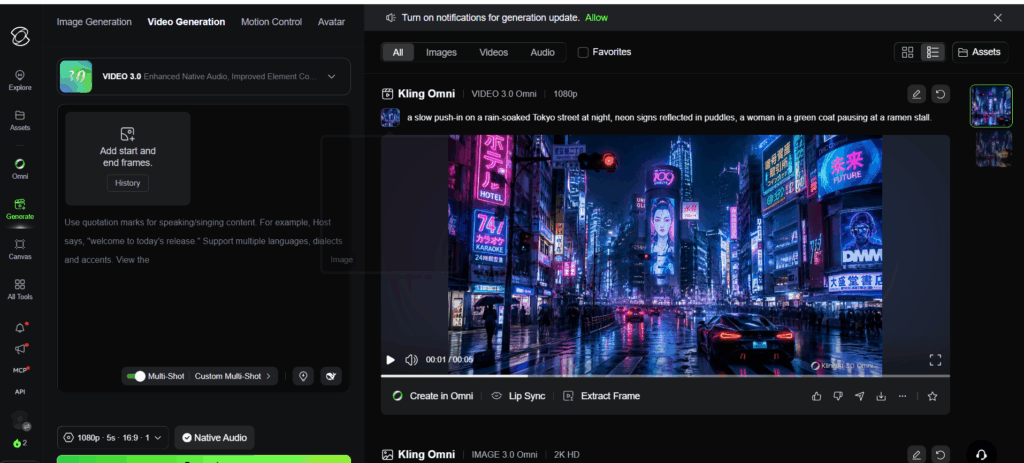Filter results by Videos

click(x=494, y=52)
